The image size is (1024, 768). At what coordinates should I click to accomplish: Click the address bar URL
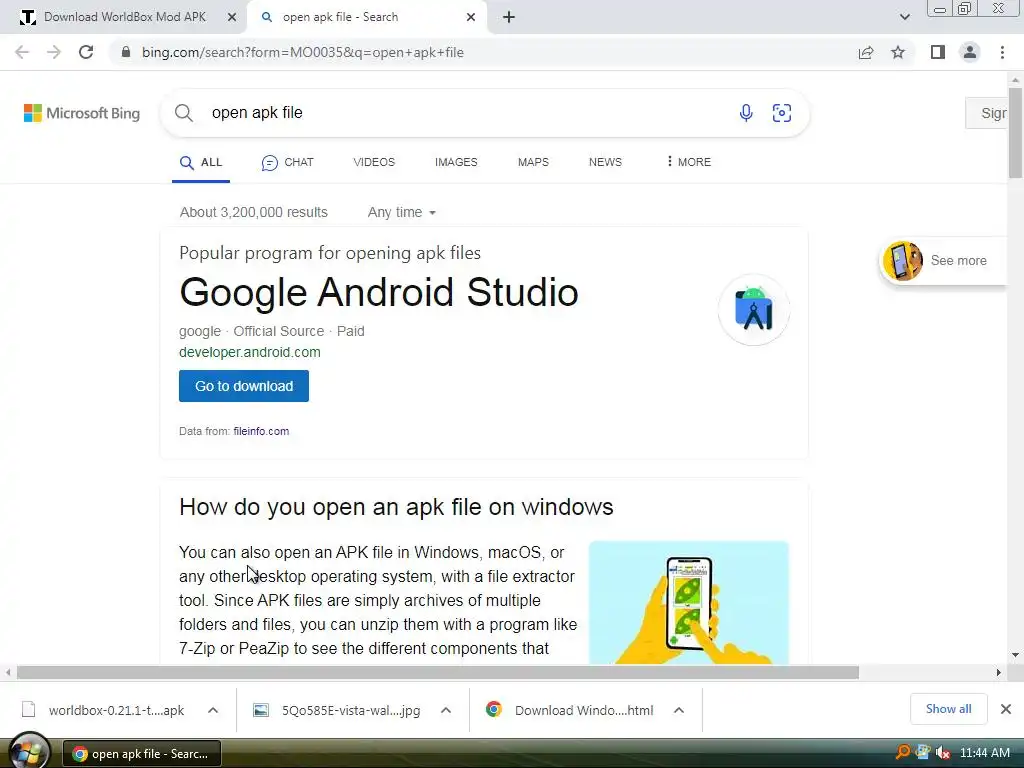[302, 52]
